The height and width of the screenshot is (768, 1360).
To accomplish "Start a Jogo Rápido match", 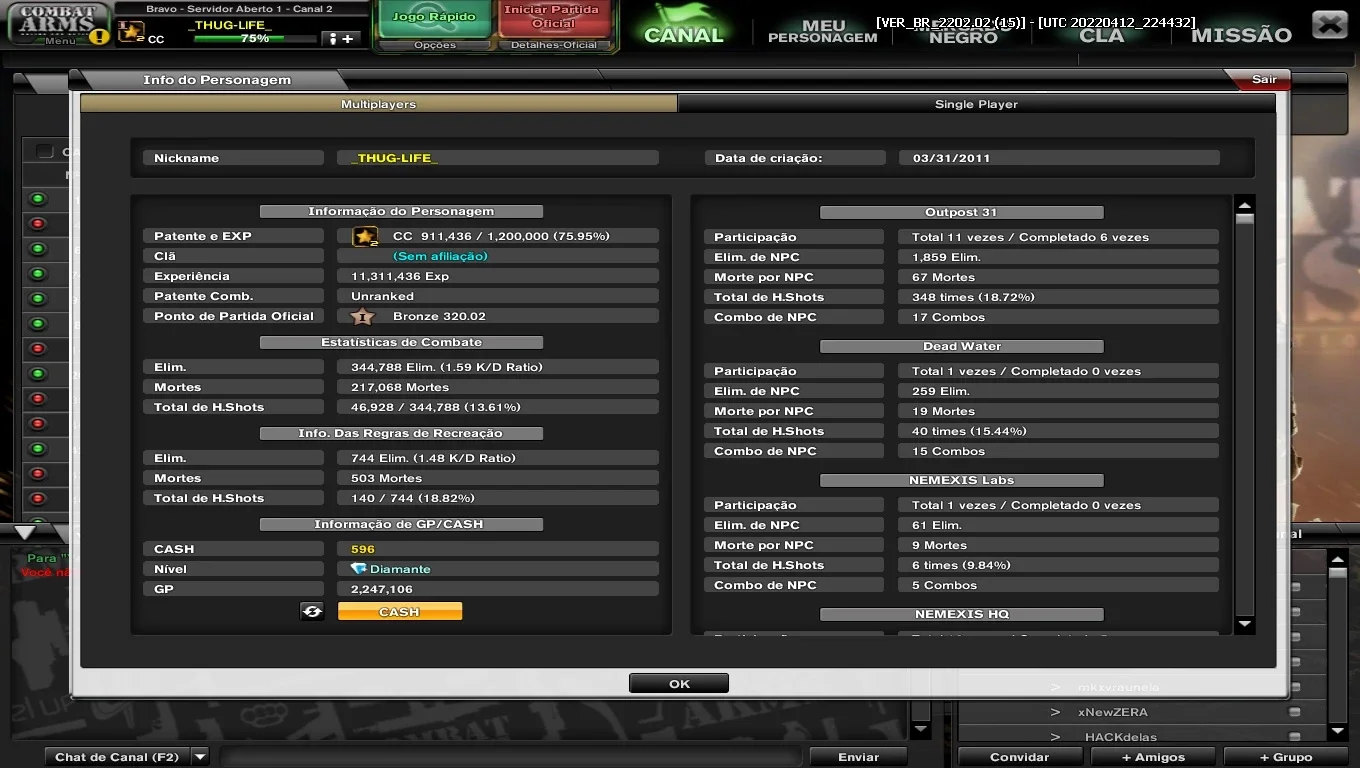I will pos(434,18).
